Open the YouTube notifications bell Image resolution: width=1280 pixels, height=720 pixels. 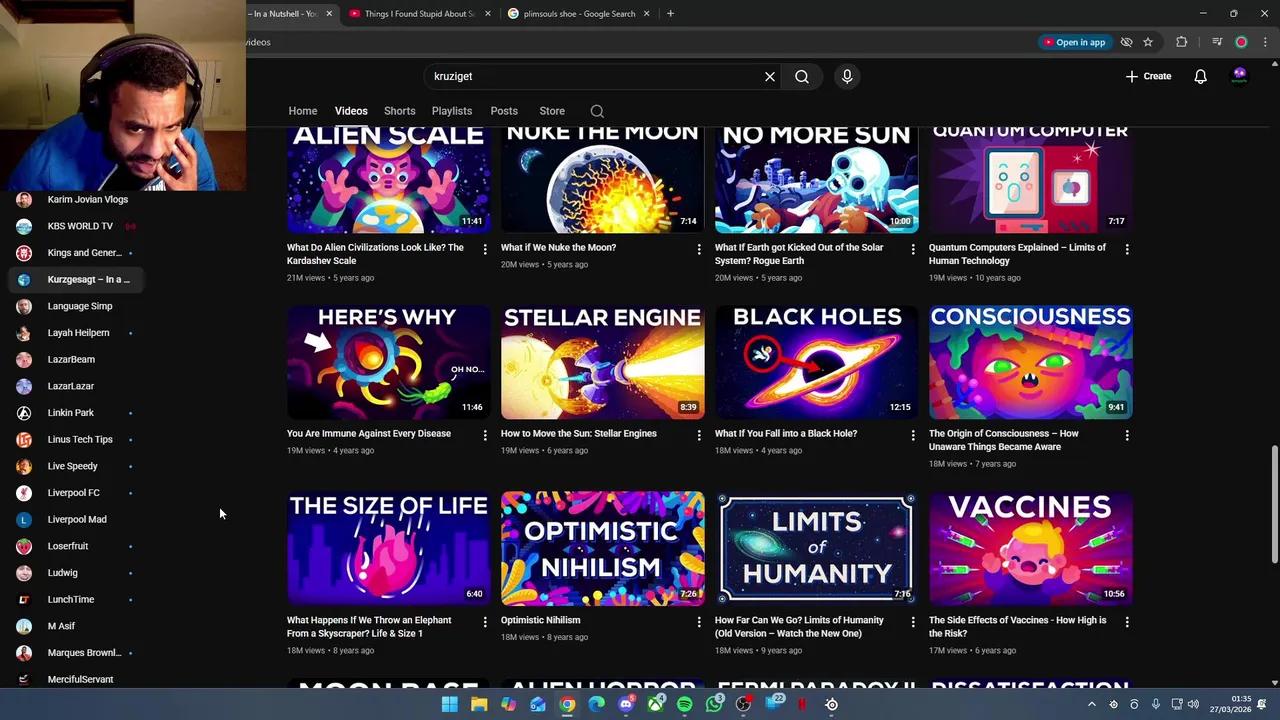coord(1200,76)
